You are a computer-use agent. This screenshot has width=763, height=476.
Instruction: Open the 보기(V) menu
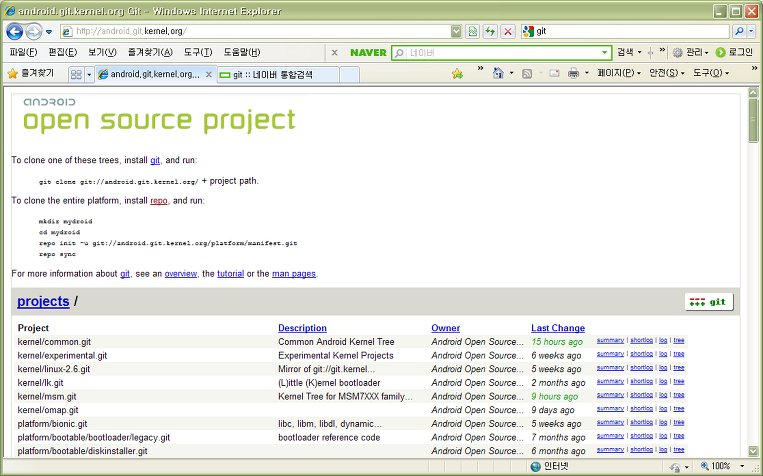(x=102, y=52)
